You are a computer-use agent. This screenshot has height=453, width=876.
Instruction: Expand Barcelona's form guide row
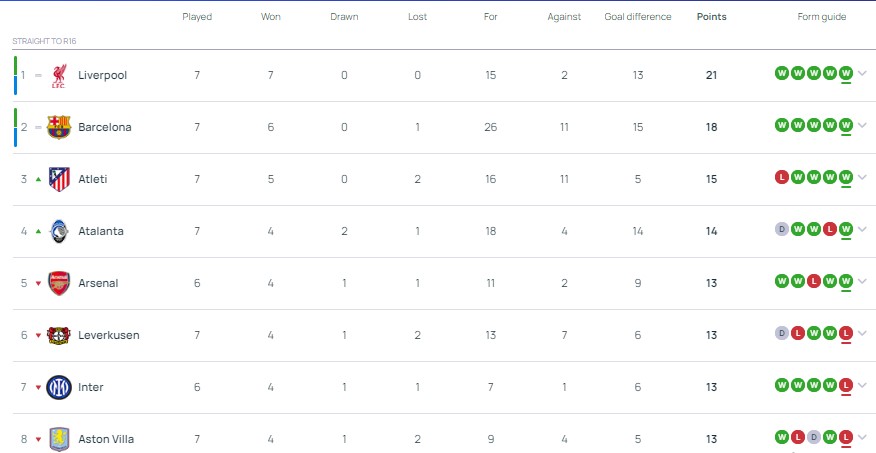point(862,125)
